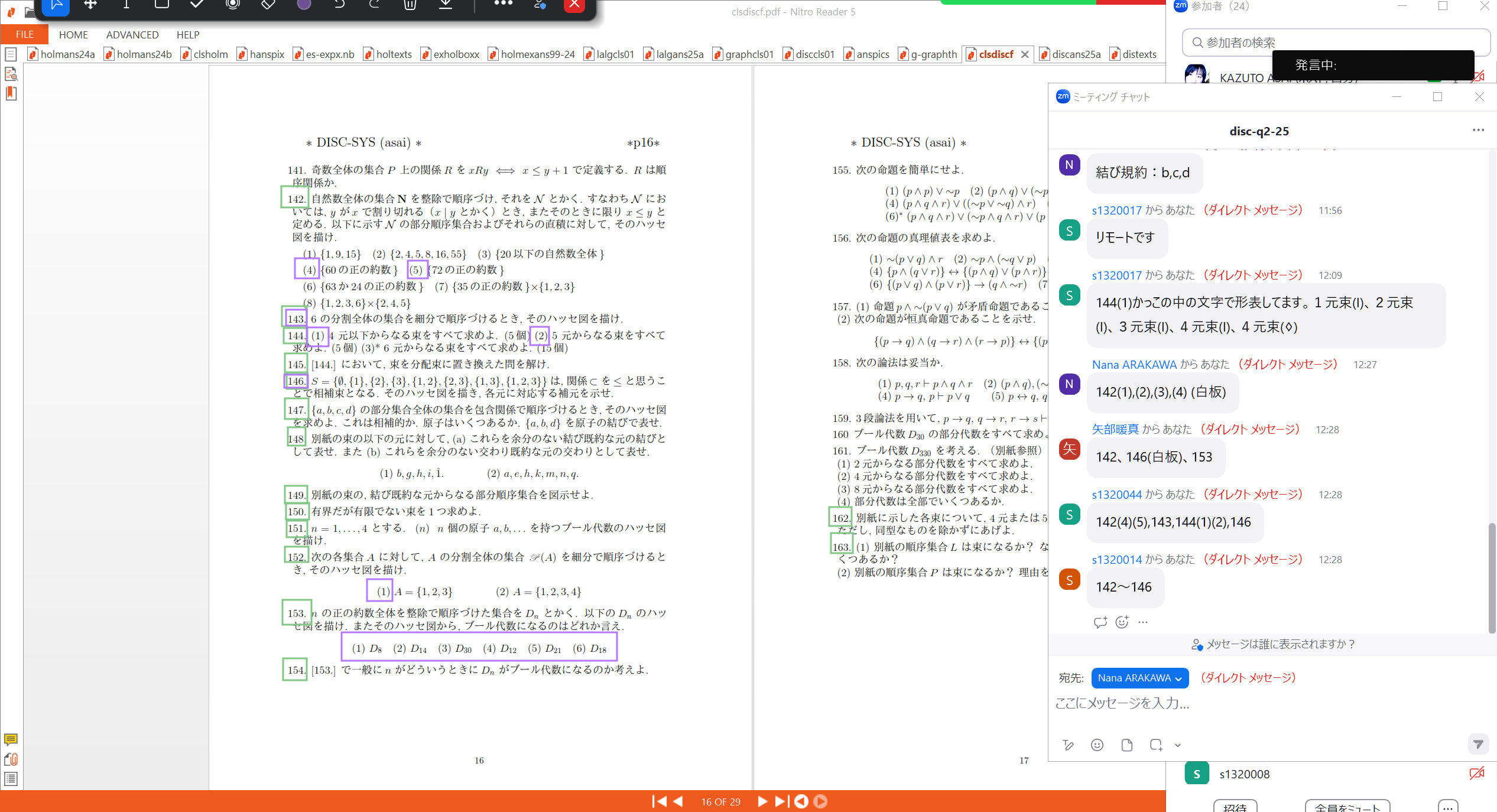The width and height of the screenshot is (1497, 812).
Task: Switch to the discans25a document tab
Action: [x=1070, y=54]
